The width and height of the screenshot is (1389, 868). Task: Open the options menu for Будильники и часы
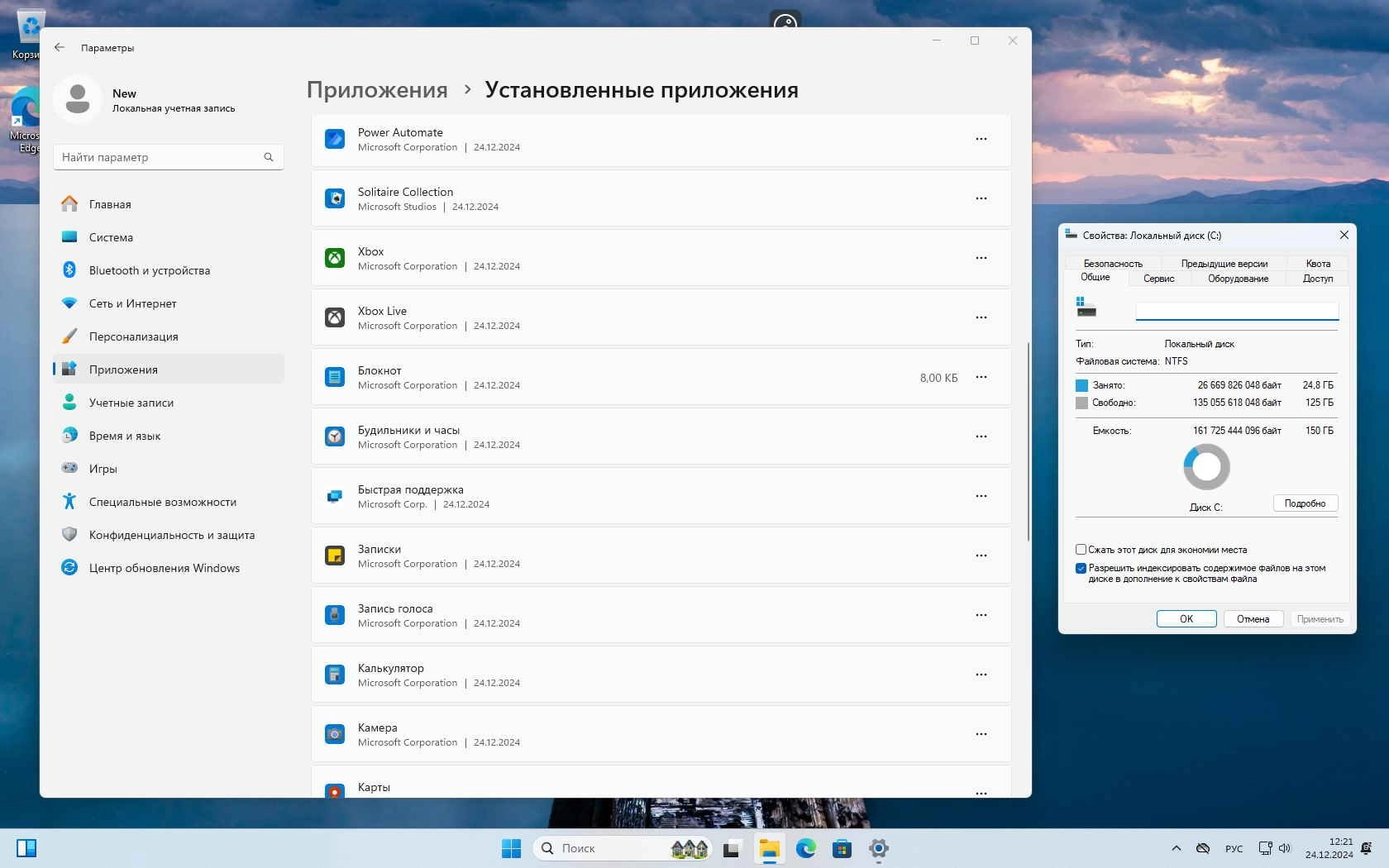(981, 436)
